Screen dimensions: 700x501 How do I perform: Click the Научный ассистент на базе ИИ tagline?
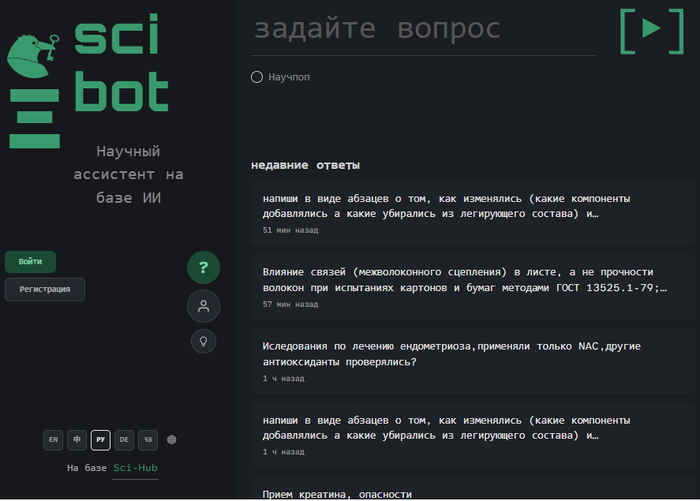(129, 175)
